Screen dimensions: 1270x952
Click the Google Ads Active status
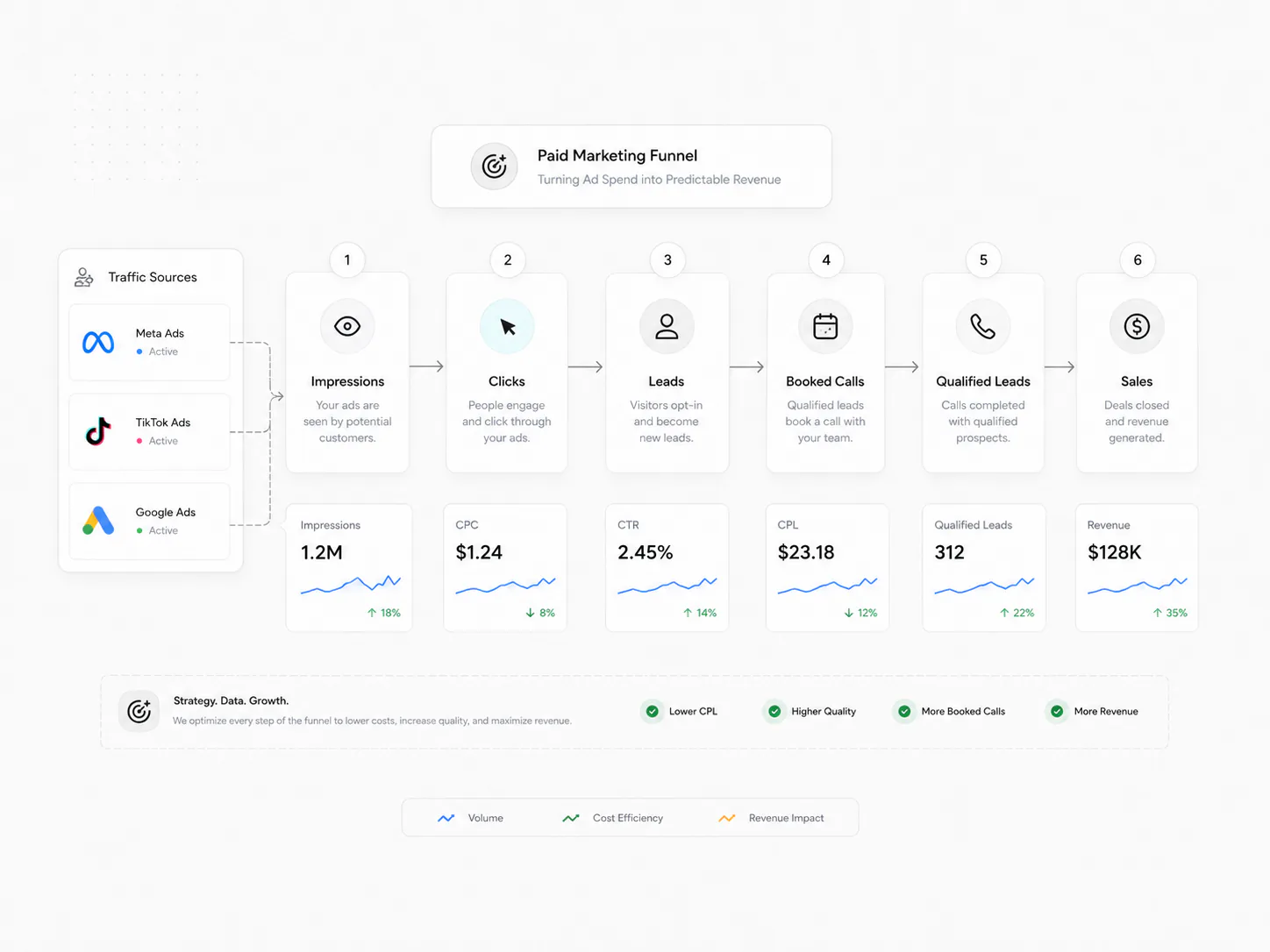pyautogui.click(x=157, y=530)
